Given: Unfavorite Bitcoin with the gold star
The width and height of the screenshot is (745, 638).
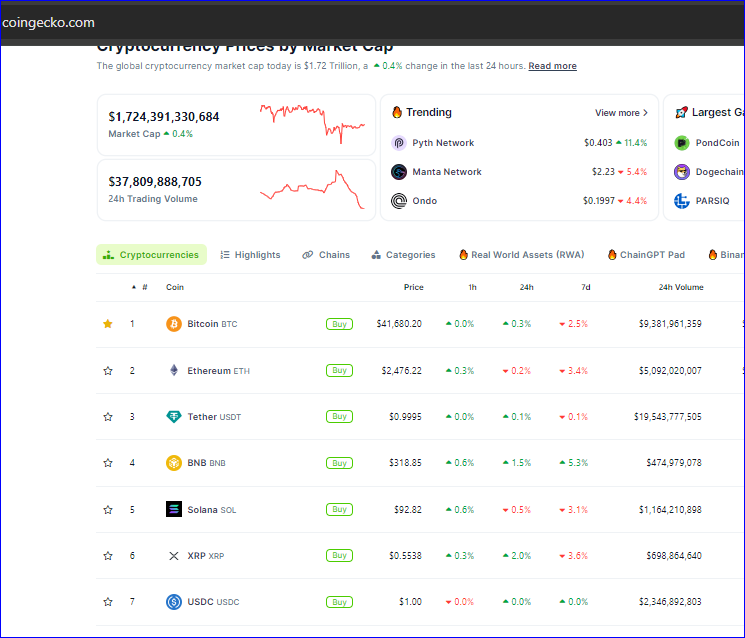Looking at the screenshot, I should pyautogui.click(x=108, y=324).
